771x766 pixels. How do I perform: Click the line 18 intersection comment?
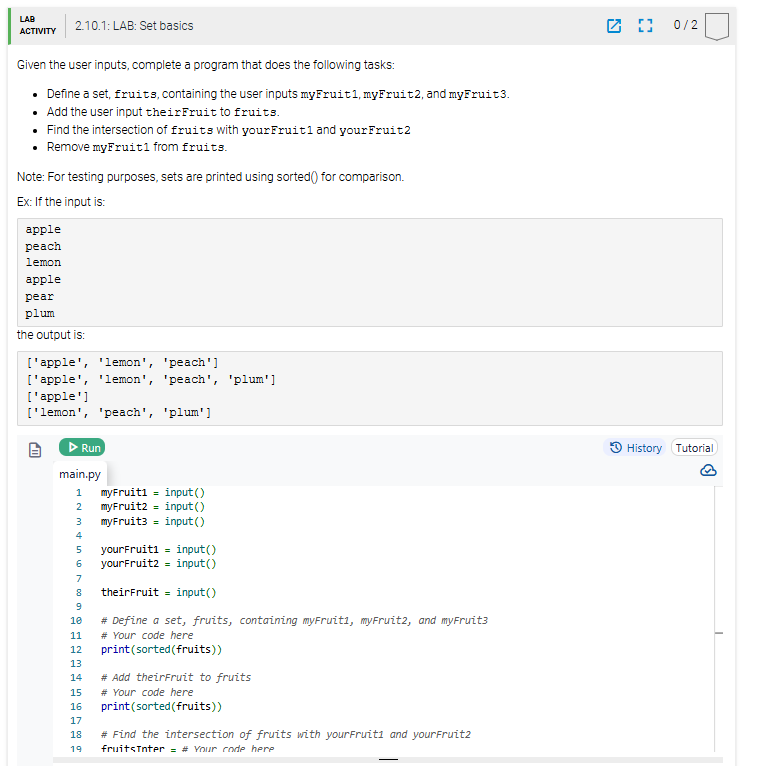[286, 735]
